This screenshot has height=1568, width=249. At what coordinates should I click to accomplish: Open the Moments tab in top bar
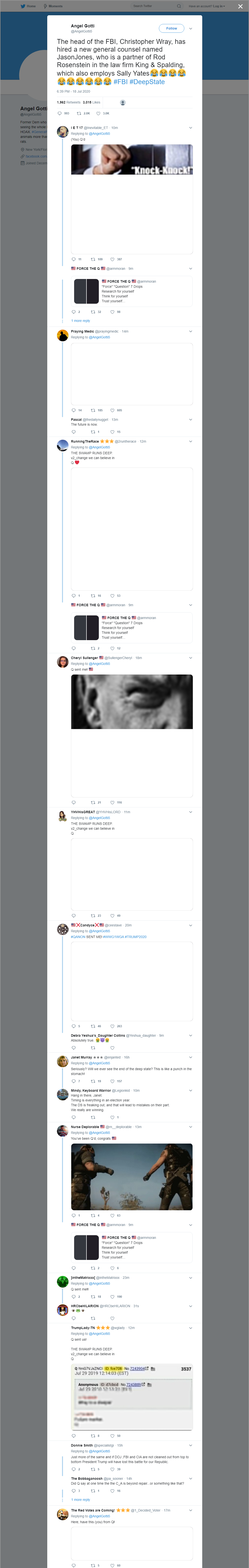click(53, 6)
